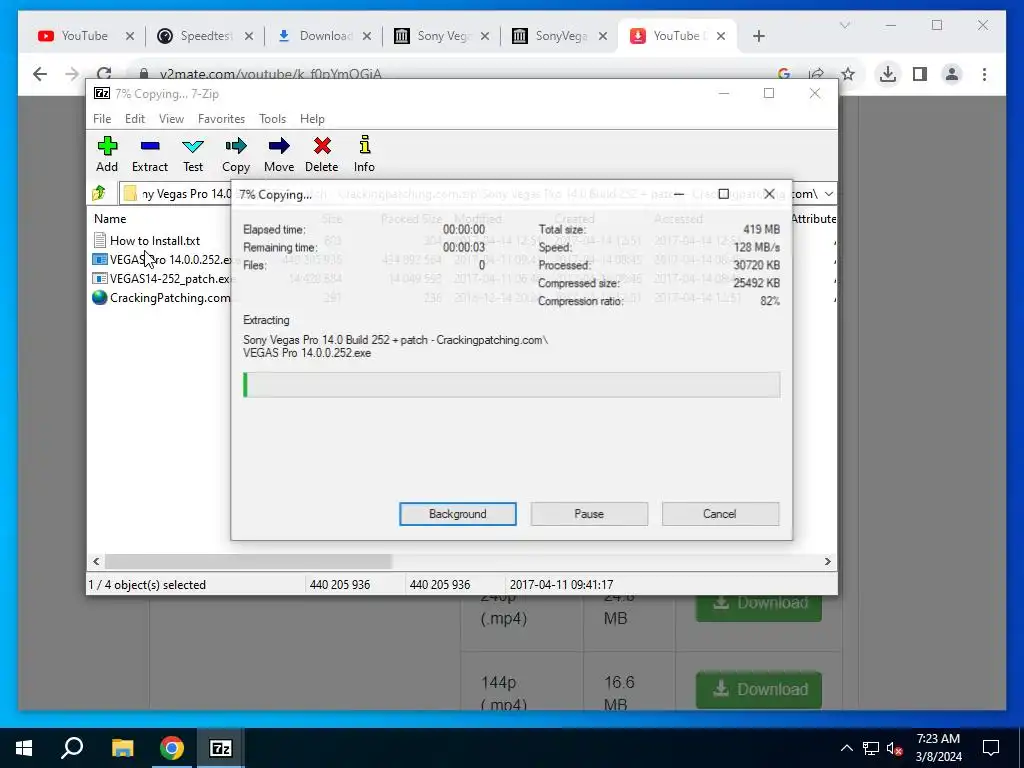This screenshot has width=1024, height=768.
Task: Close the Speedtest tab
Action: (x=249, y=37)
